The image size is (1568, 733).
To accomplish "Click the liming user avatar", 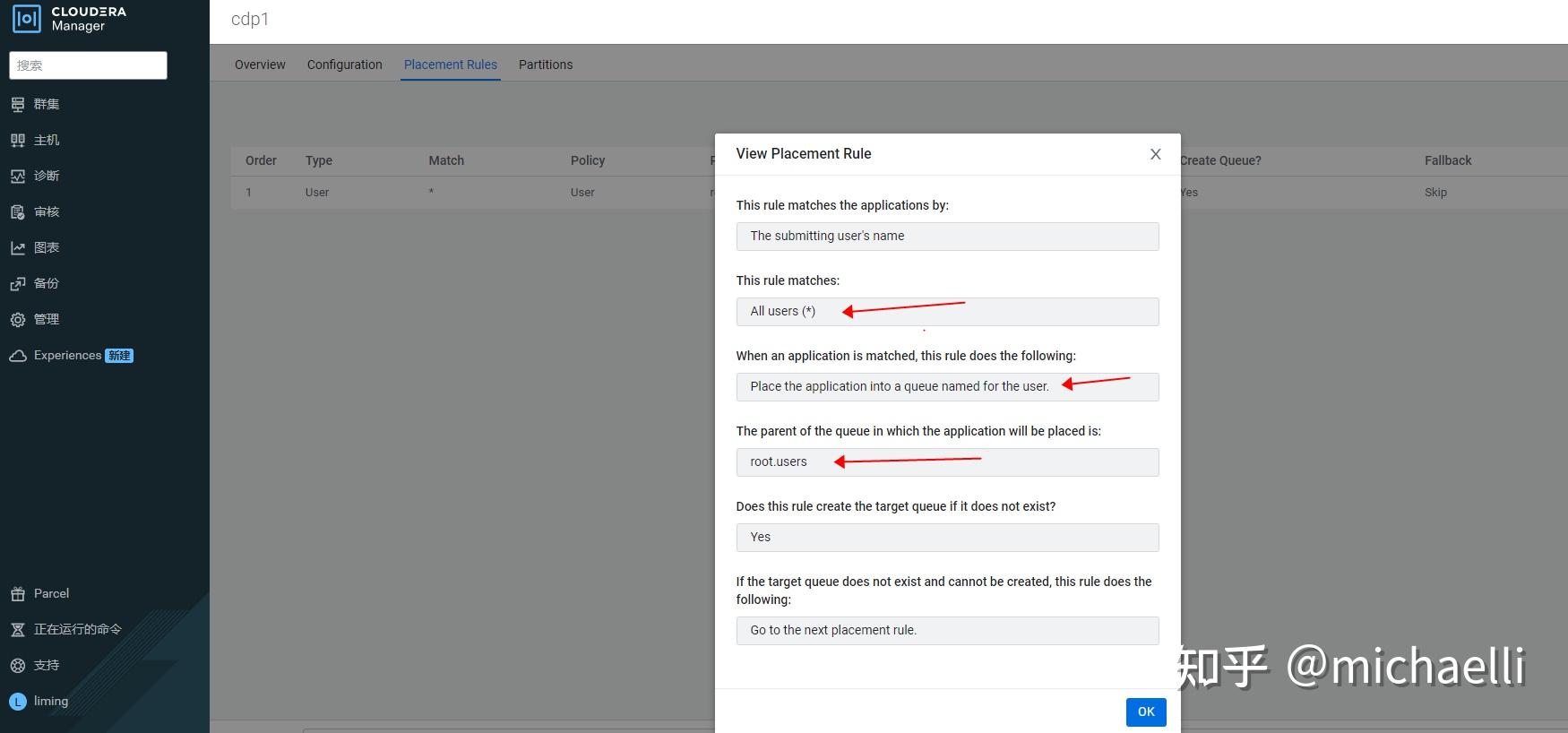I will coord(18,701).
